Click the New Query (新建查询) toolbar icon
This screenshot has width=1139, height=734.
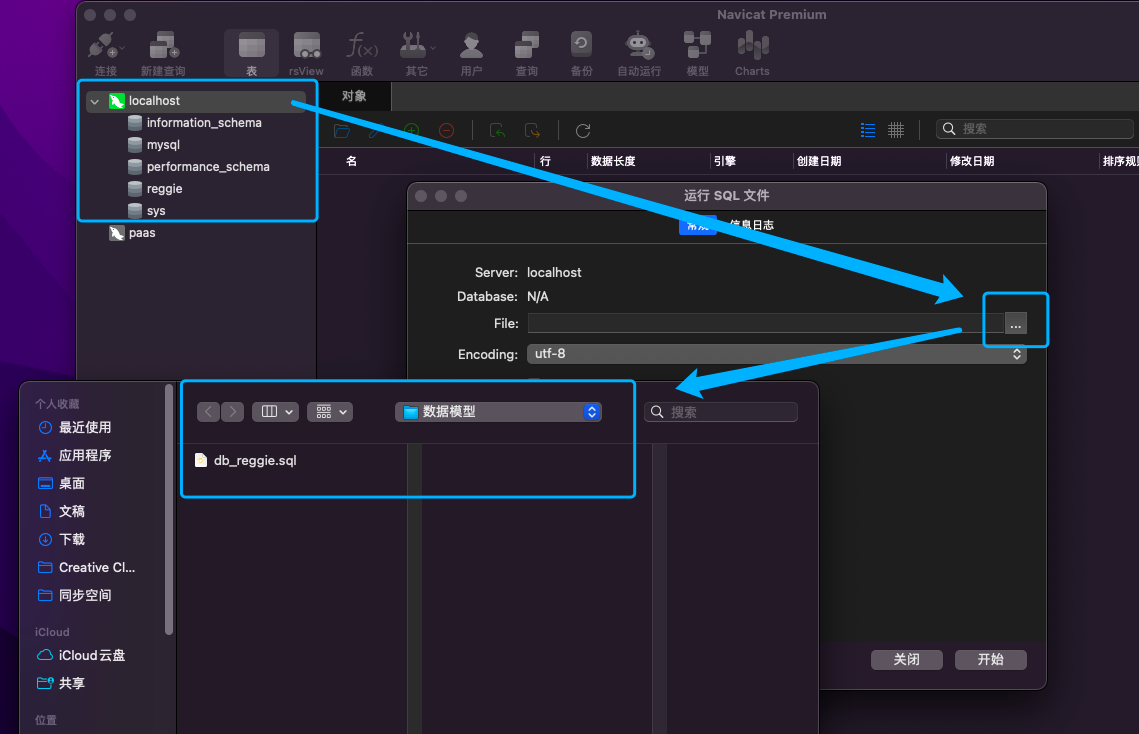click(x=163, y=53)
